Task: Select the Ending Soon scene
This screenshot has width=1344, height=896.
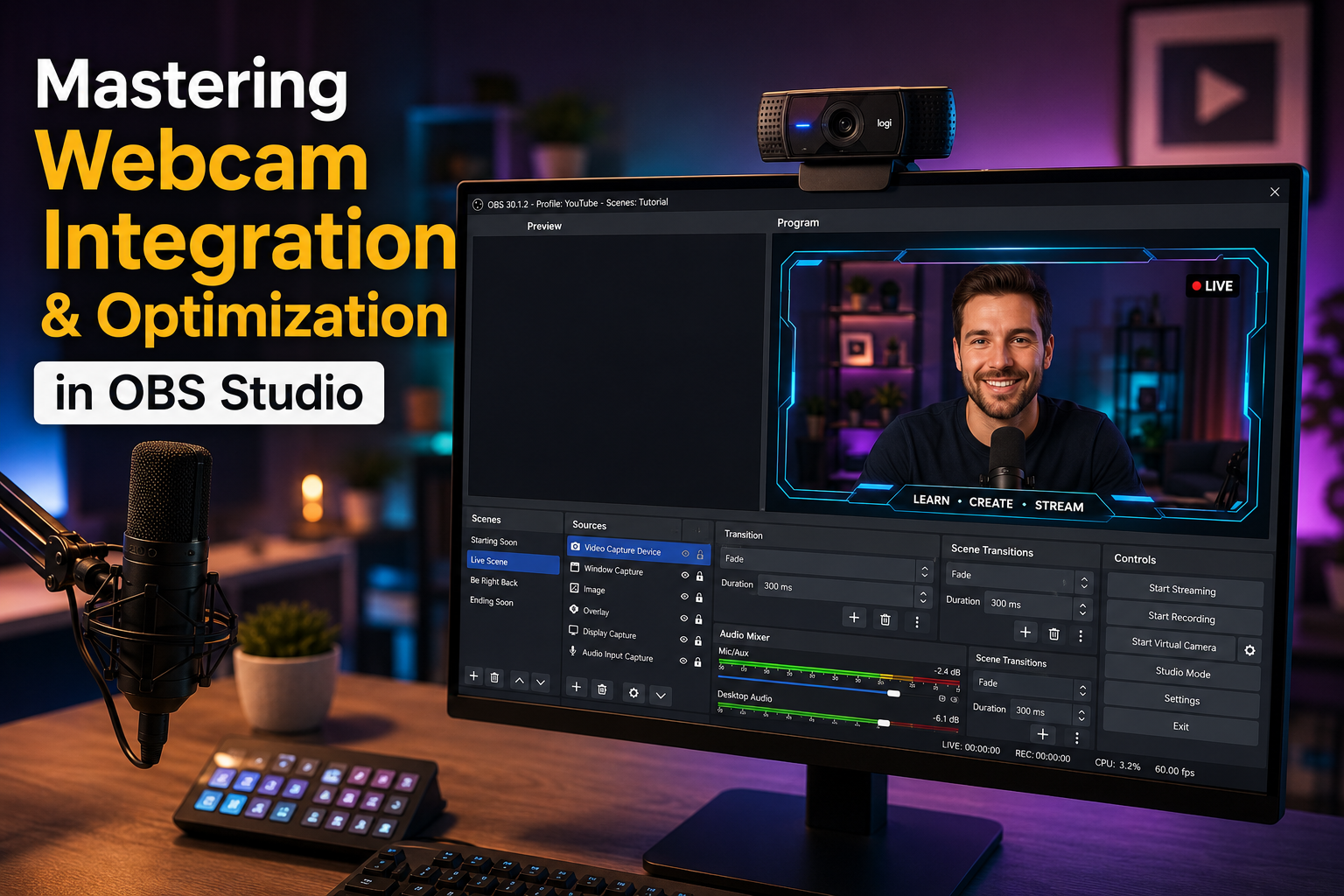Action: tap(492, 602)
